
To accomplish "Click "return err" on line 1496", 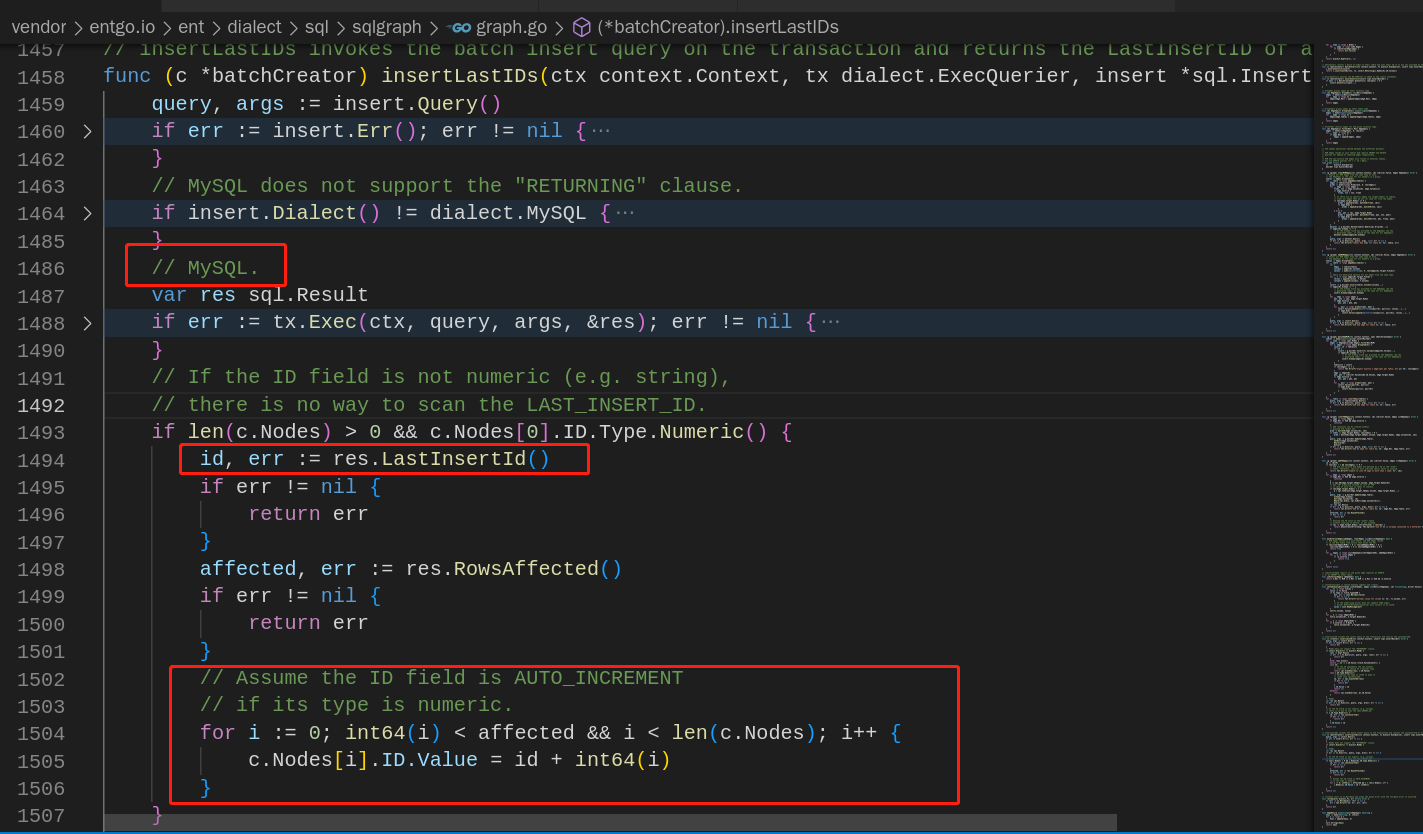I will [308, 514].
